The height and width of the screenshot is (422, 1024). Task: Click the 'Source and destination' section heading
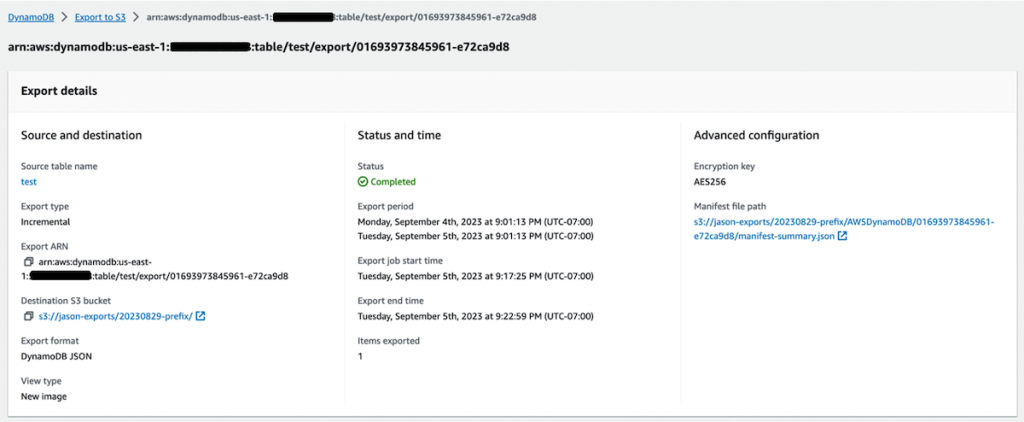pos(82,136)
